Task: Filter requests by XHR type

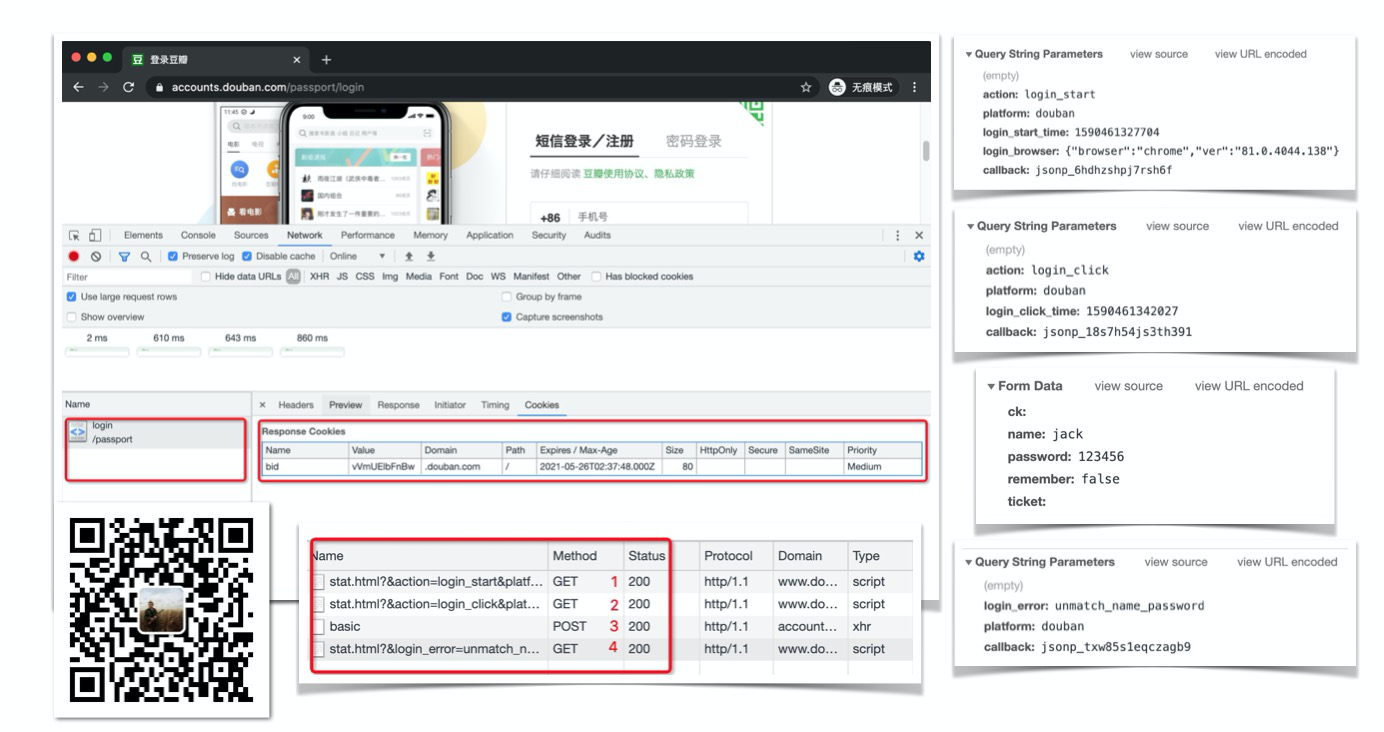Action: click(x=319, y=276)
